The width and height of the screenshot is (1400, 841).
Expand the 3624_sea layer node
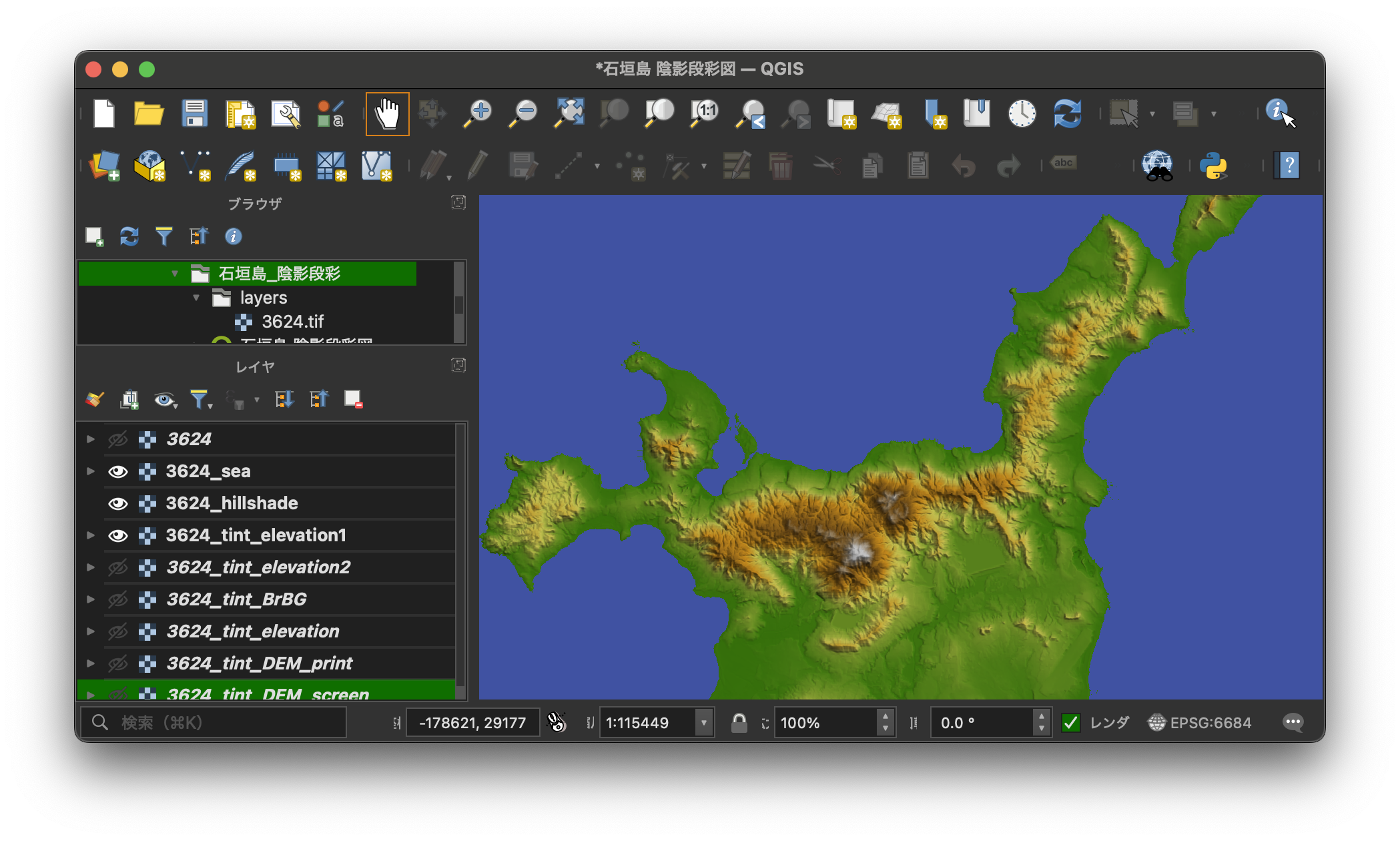(x=91, y=471)
